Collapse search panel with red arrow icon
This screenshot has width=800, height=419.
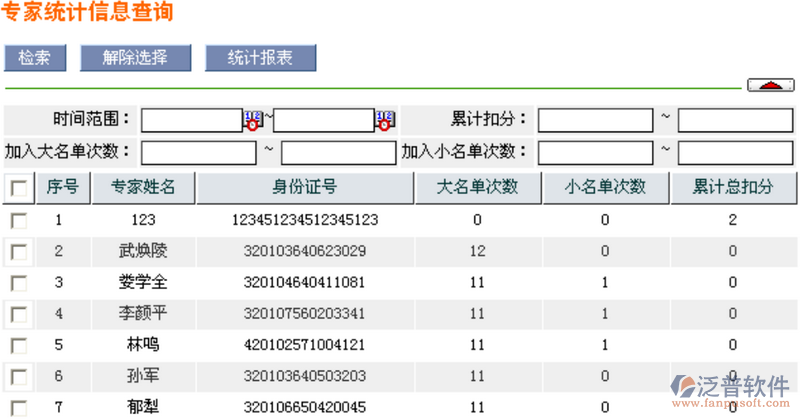pos(769,85)
